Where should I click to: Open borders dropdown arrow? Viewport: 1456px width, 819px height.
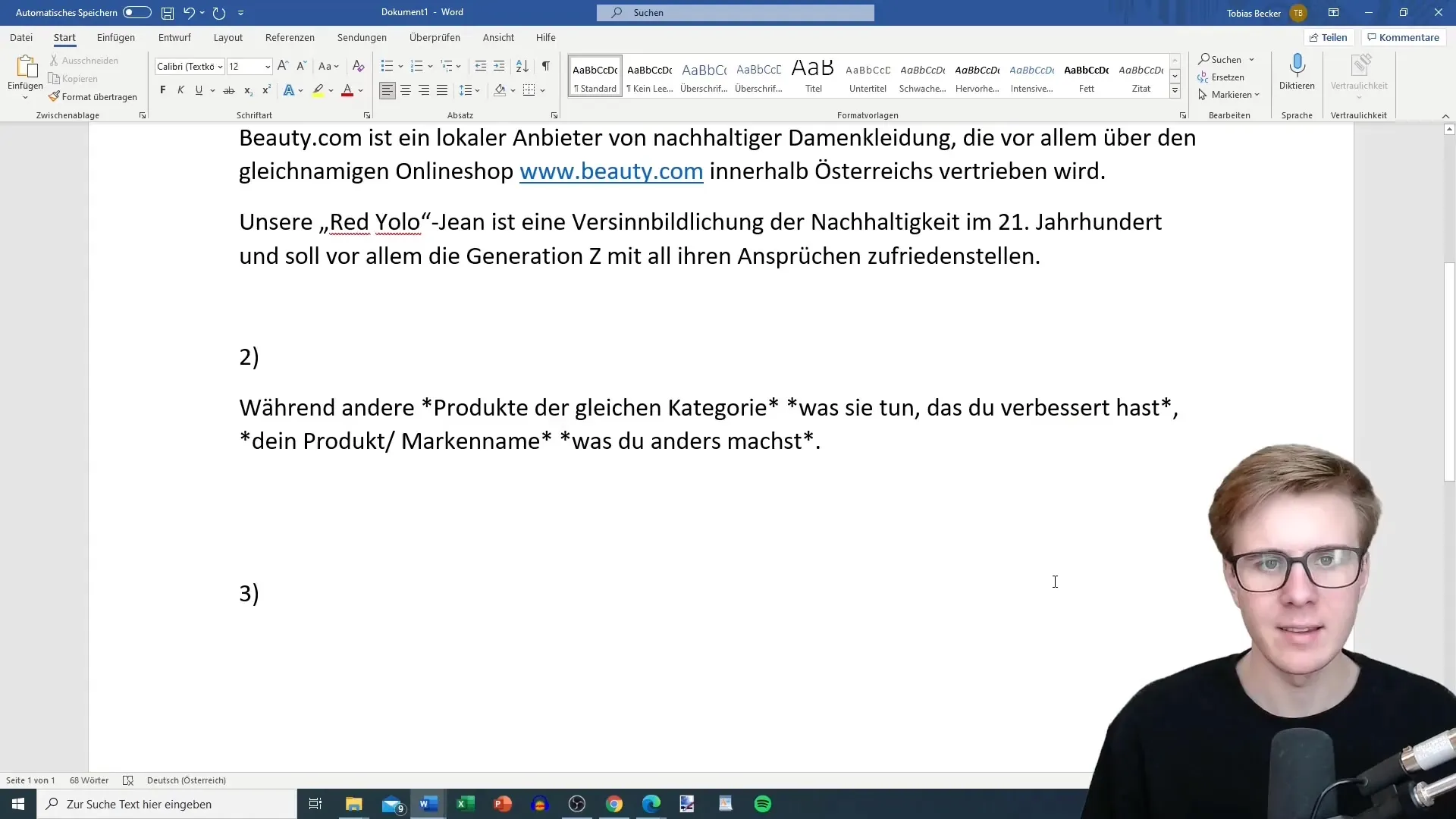(x=543, y=91)
